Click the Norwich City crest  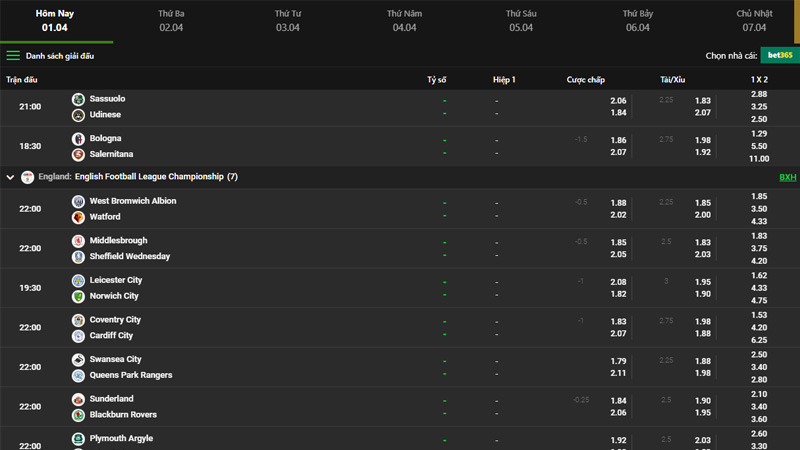tap(78, 296)
